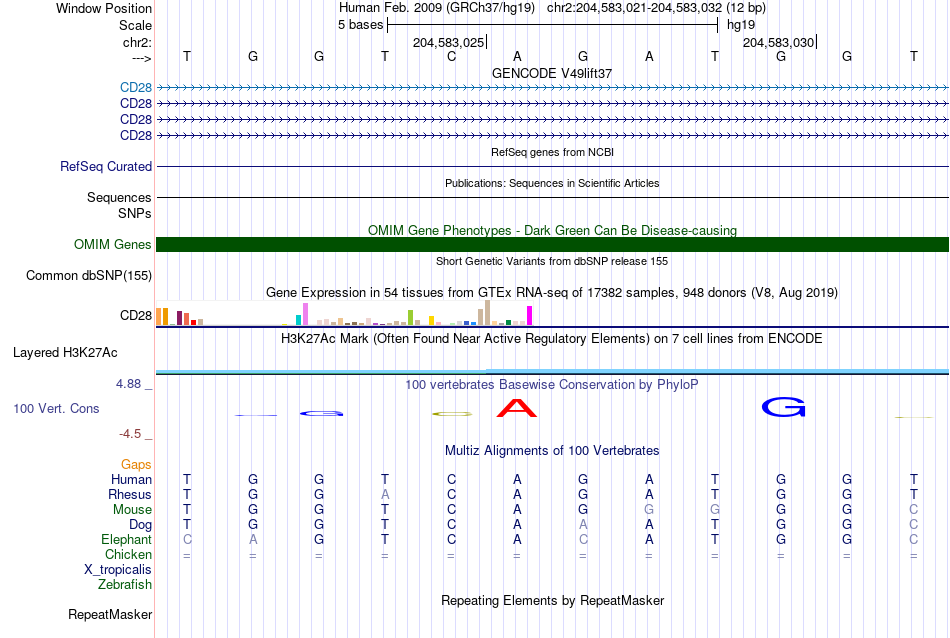
Task: Click the Zebrafish alignment row label
Action: click(125, 585)
